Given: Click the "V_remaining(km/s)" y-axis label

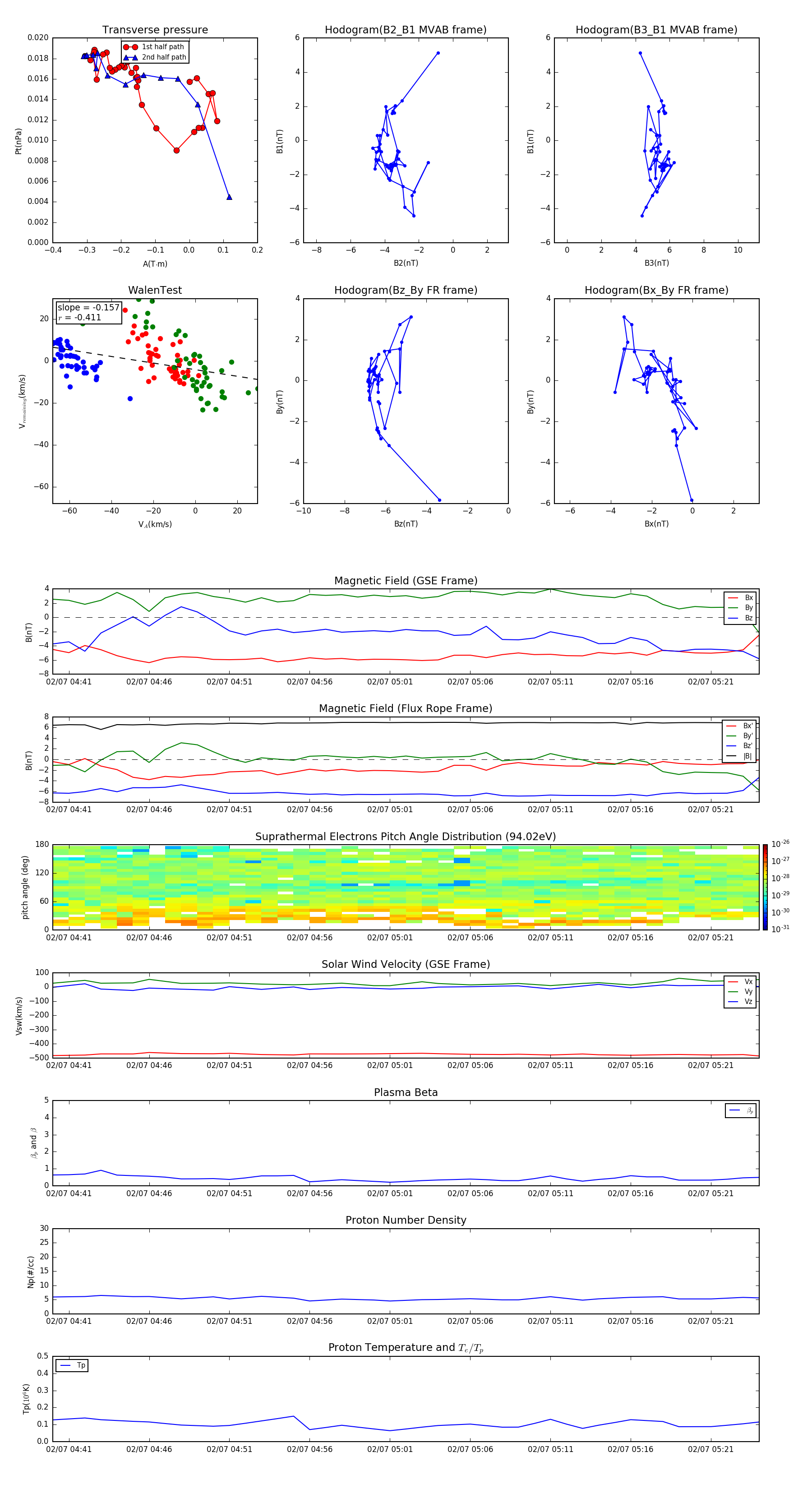Looking at the screenshot, I should pos(22,401).
